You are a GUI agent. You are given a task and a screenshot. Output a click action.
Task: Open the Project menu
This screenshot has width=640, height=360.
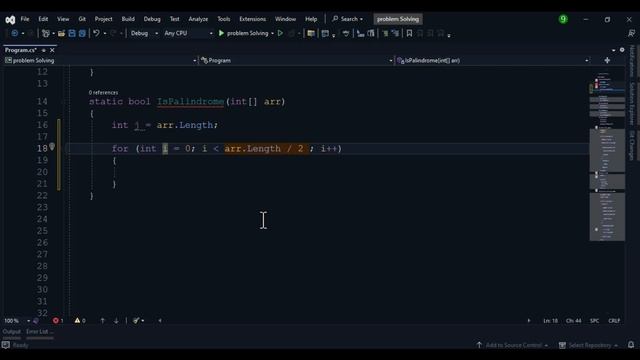(x=103, y=19)
